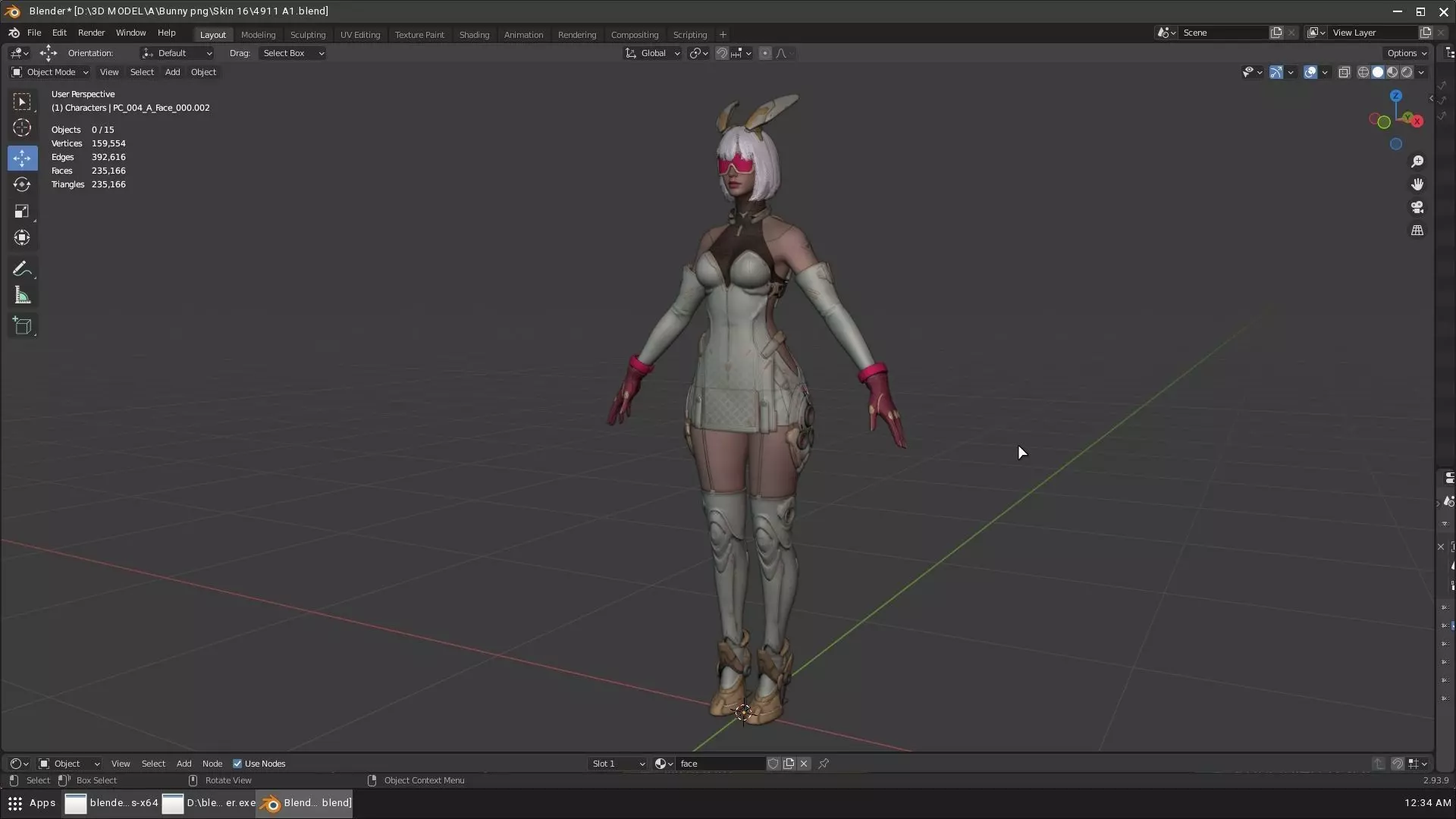Open the File menu
1456x819 pixels.
point(34,33)
